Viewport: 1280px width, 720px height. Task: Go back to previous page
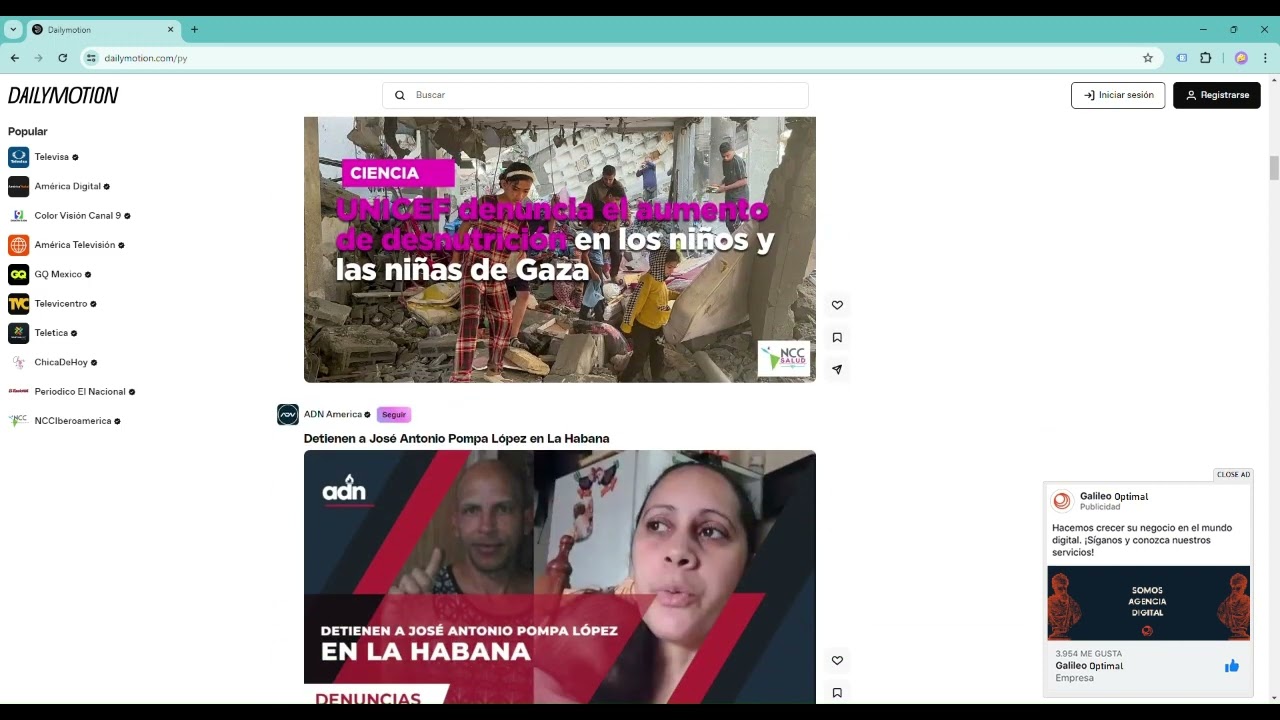pyautogui.click(x=14, y=58)
